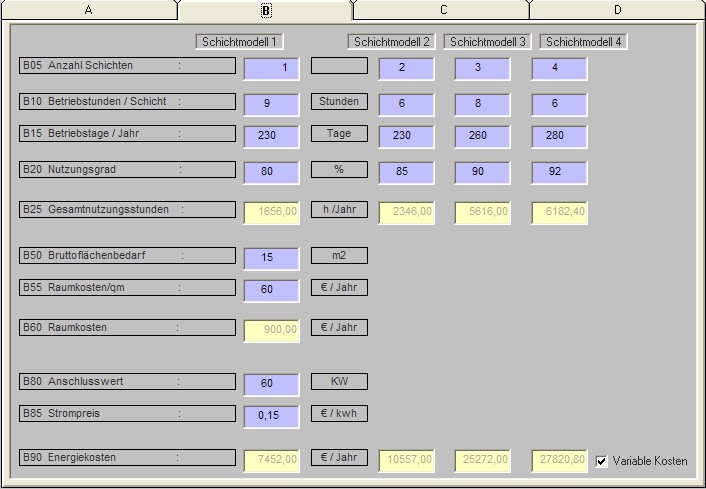Click the empty unit box beside Anzahl Schichten
The image size is (706, 489).
[339, 65]
